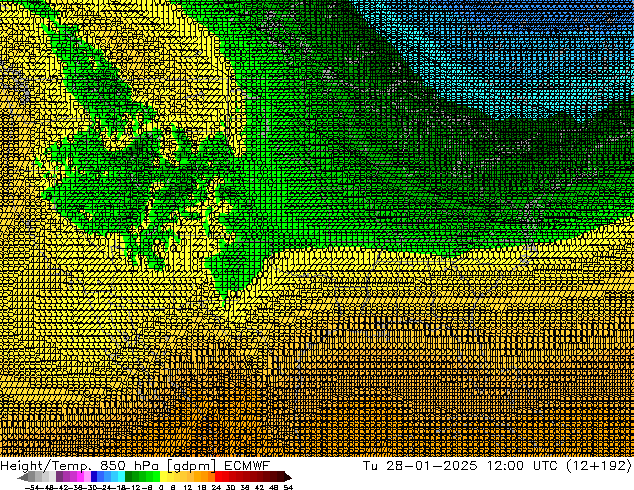Click the dark purple legend swatch above -42
The image size is (634, 490).
pyautogui.click(x=59, y=477)
